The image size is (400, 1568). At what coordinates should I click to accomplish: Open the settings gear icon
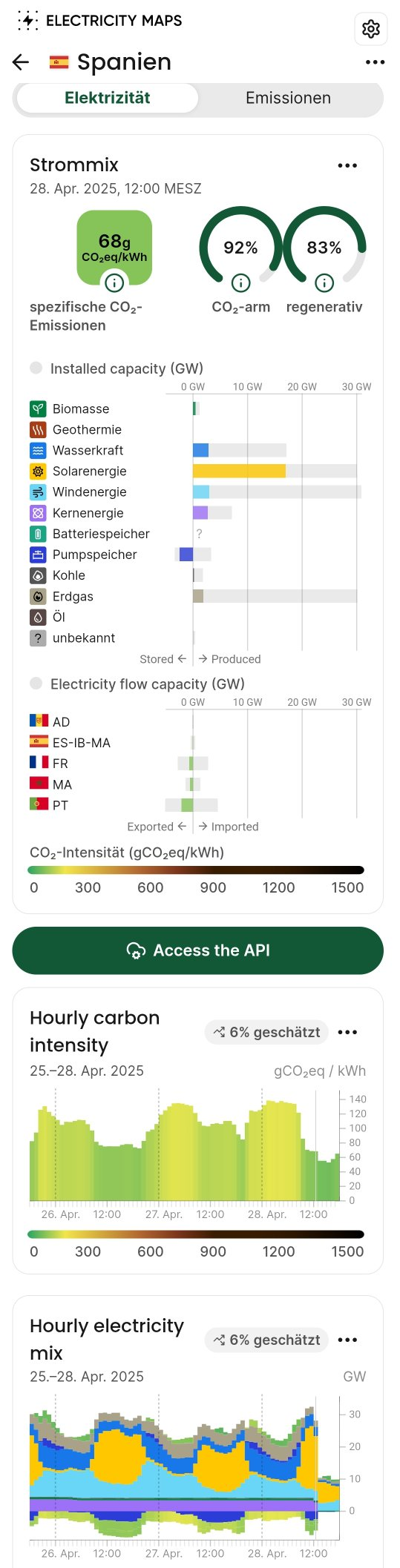pyautogui.click(x=370, y=29)
